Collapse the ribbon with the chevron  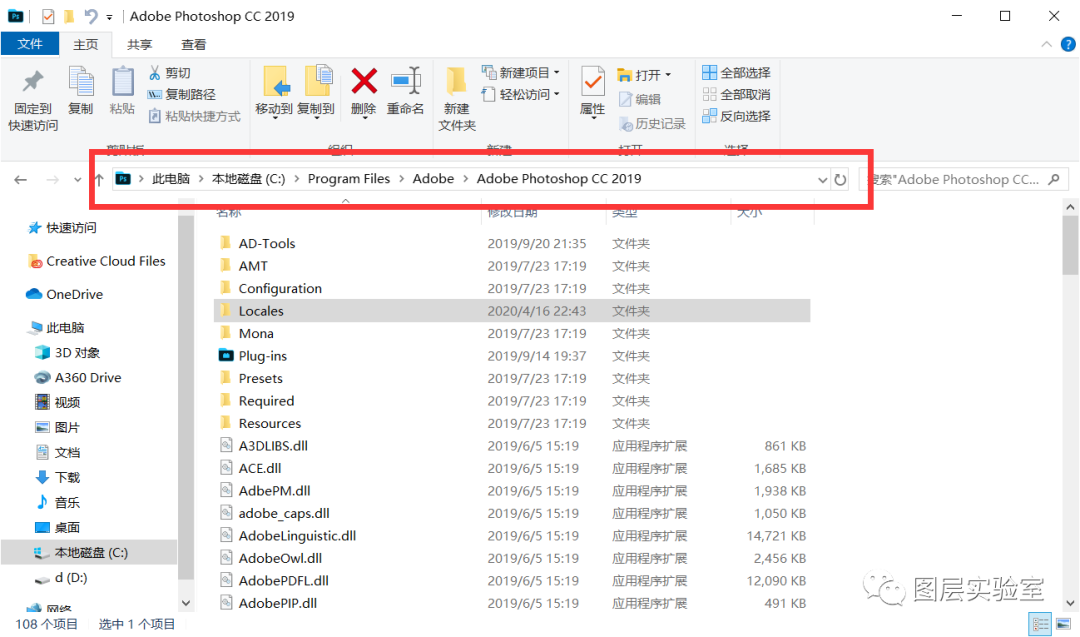(1046, 44)
